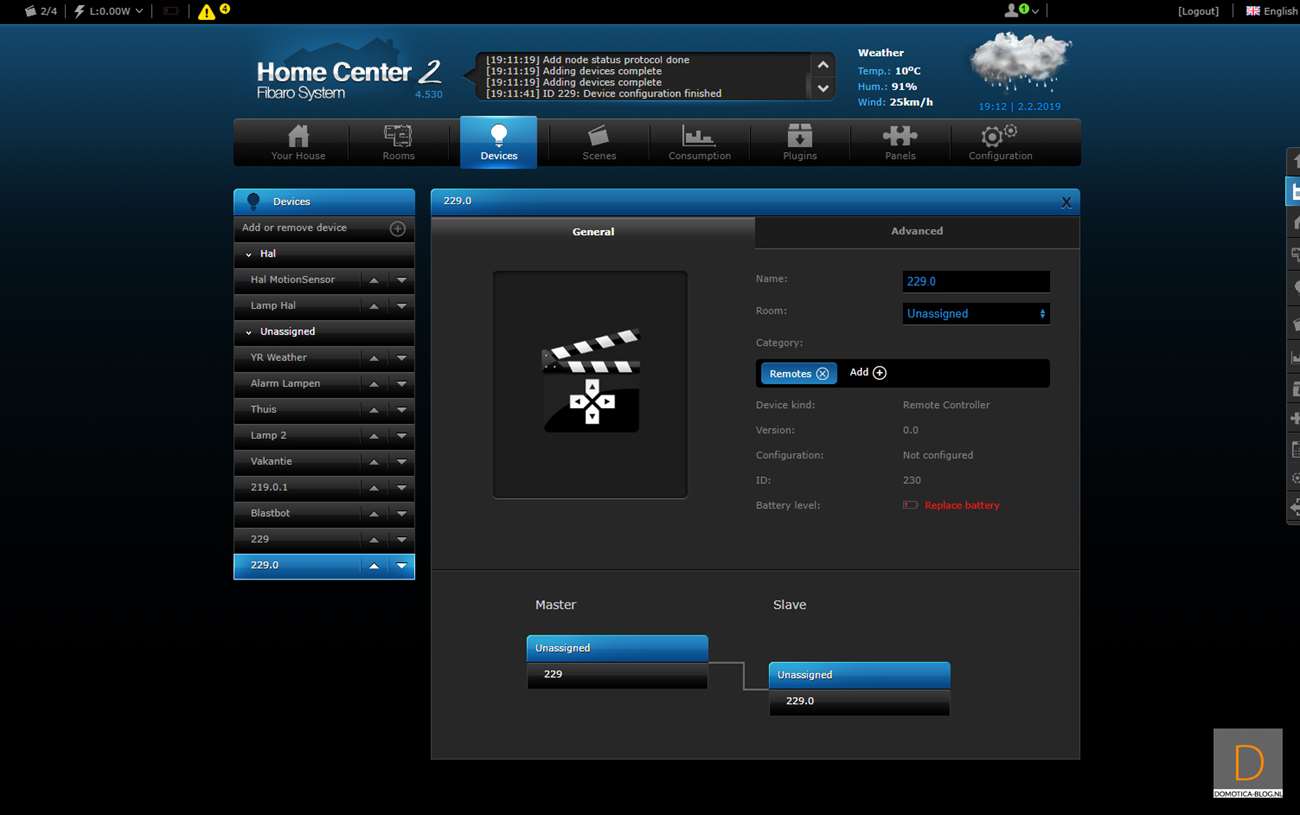Open the Scenes section
The width and height of the screenshot is (1300, 815).
coord(599,142)
